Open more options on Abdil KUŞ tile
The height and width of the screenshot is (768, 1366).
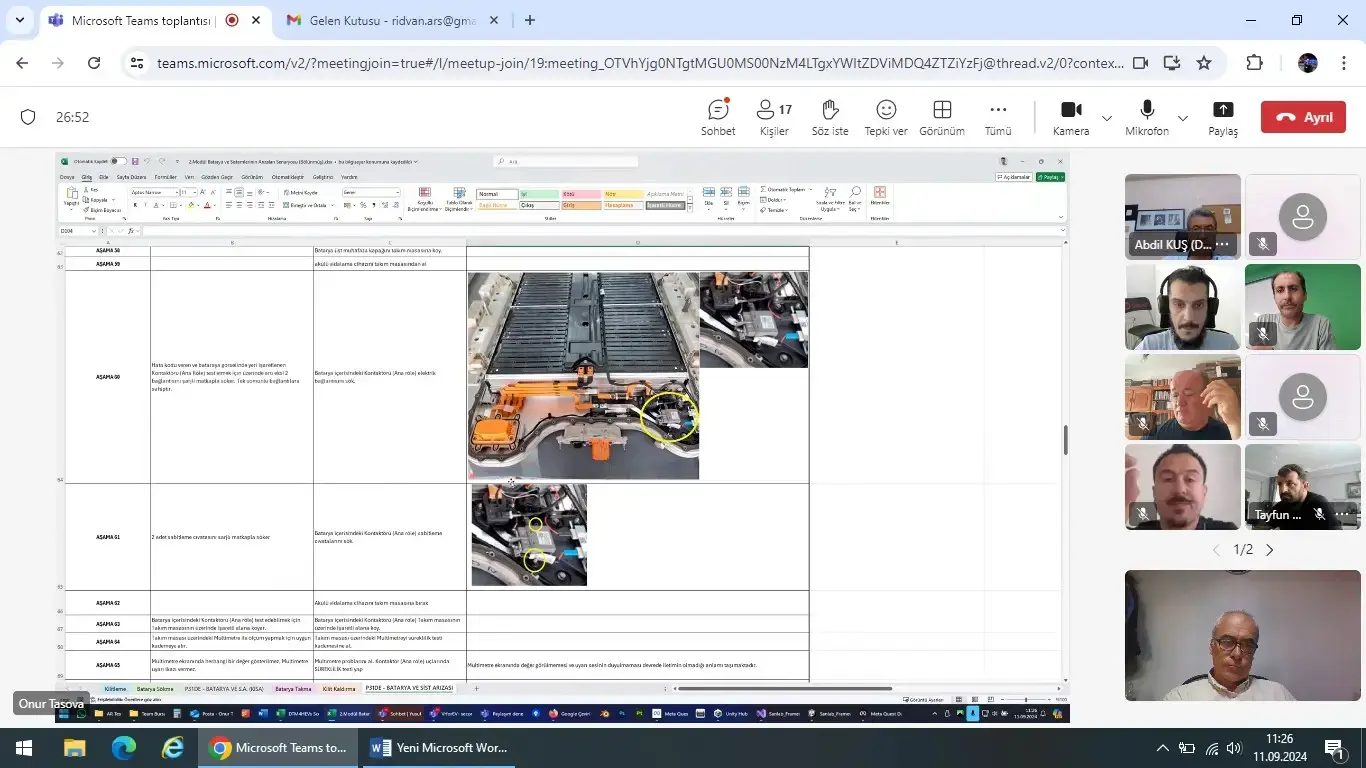[1223, 245]
